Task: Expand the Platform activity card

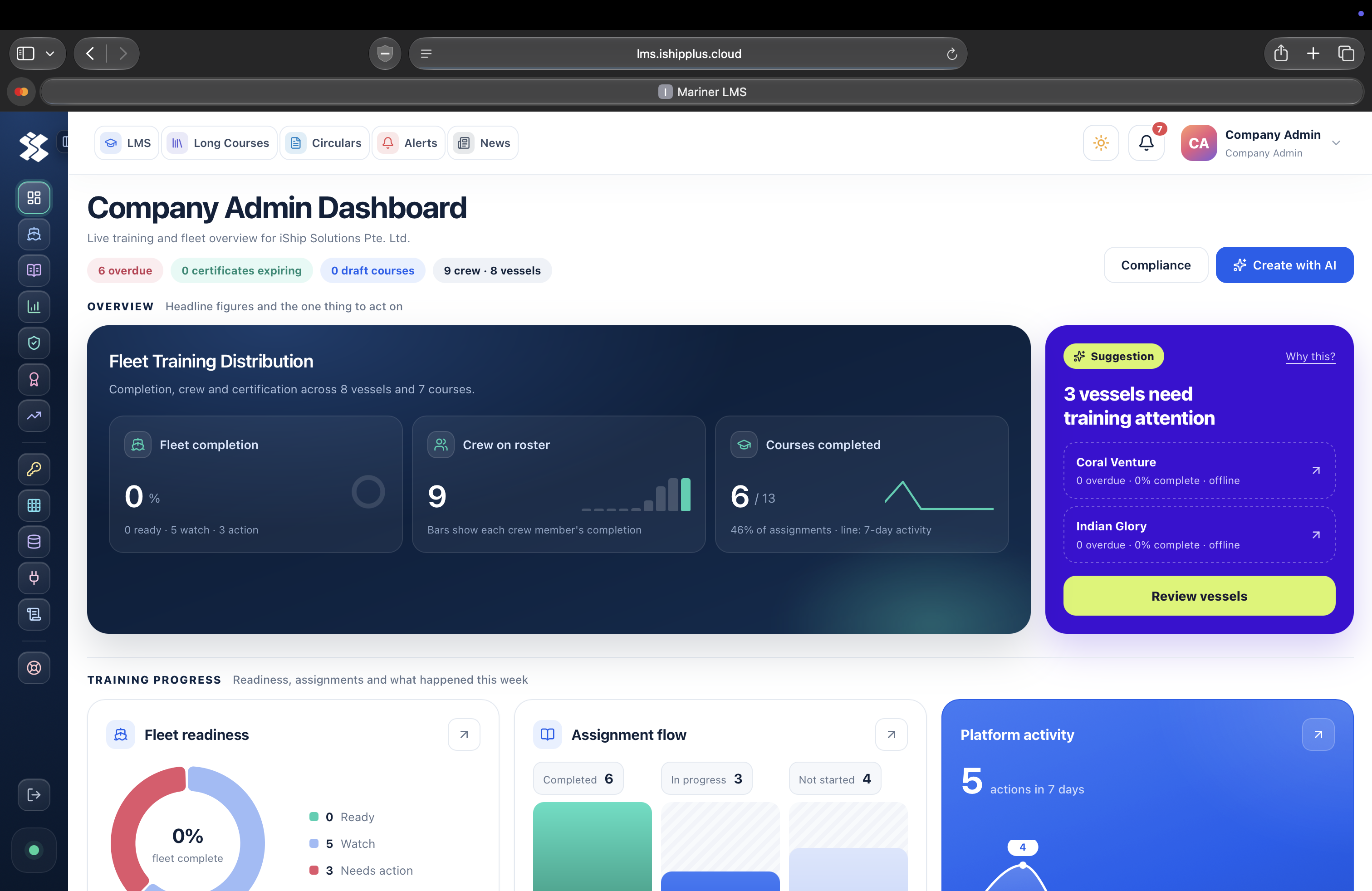Action: 1318,734
